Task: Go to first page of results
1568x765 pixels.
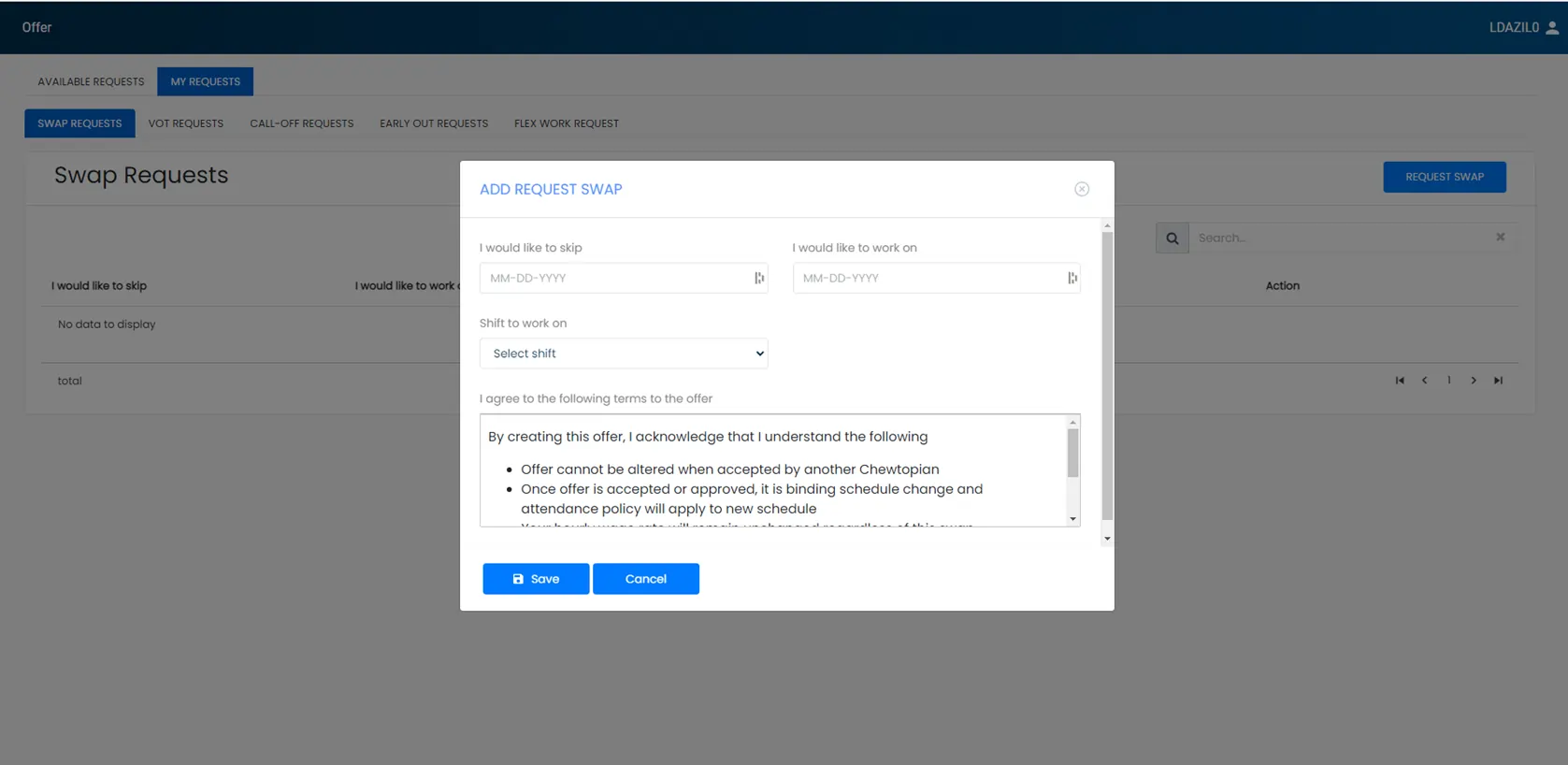Action: coord(1400,381)
